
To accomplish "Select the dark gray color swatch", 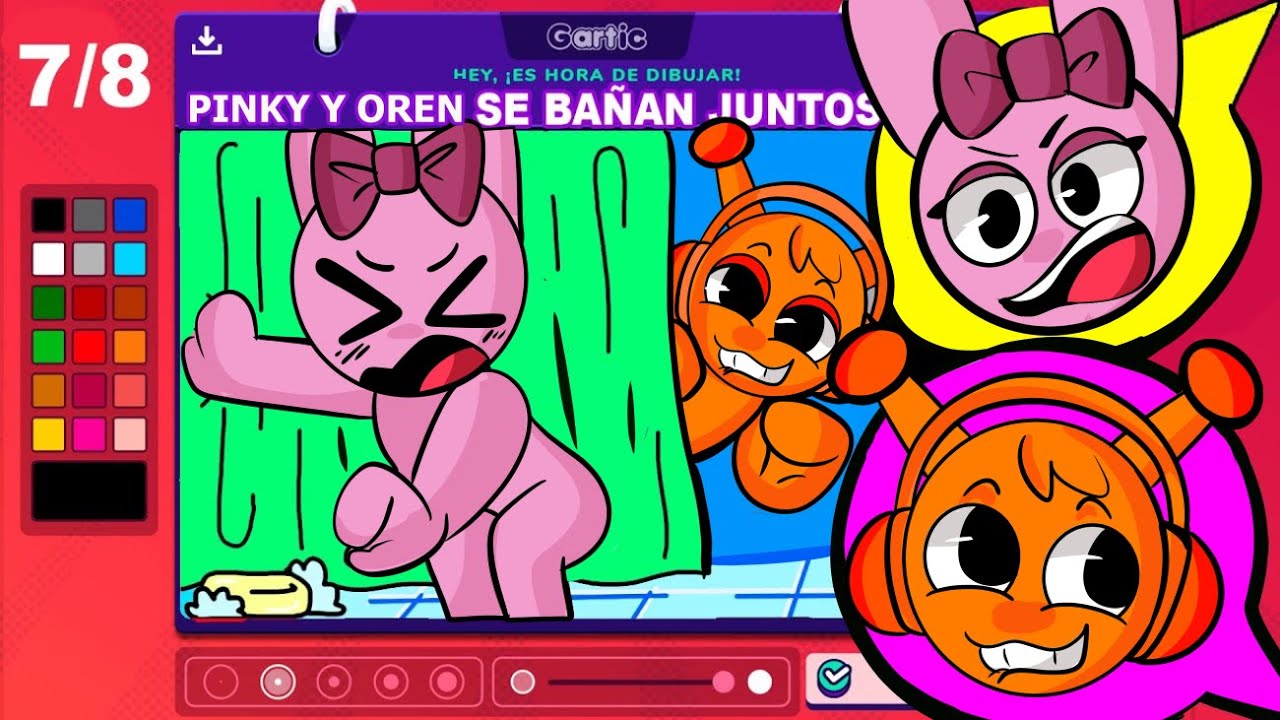I will point(89,214).
